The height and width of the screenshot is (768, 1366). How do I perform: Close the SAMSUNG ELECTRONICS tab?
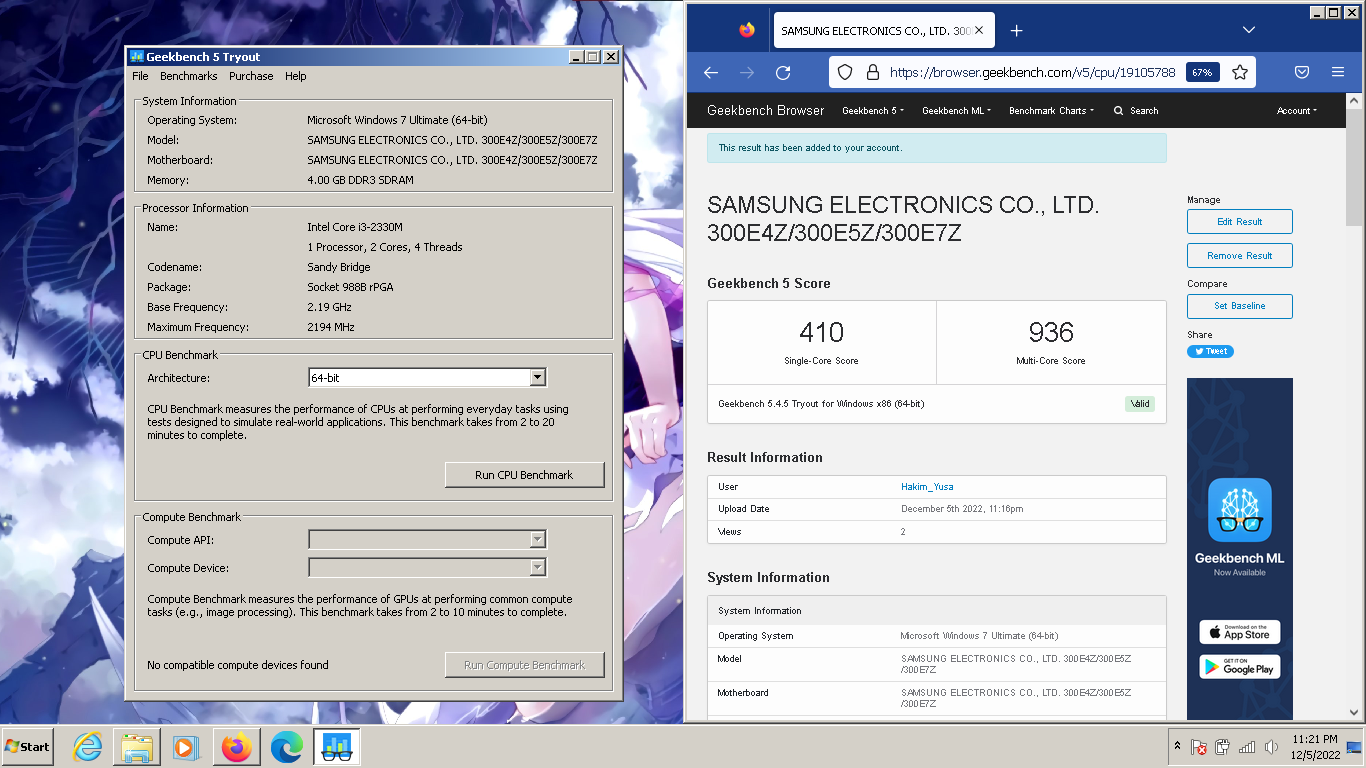point(979,31)
